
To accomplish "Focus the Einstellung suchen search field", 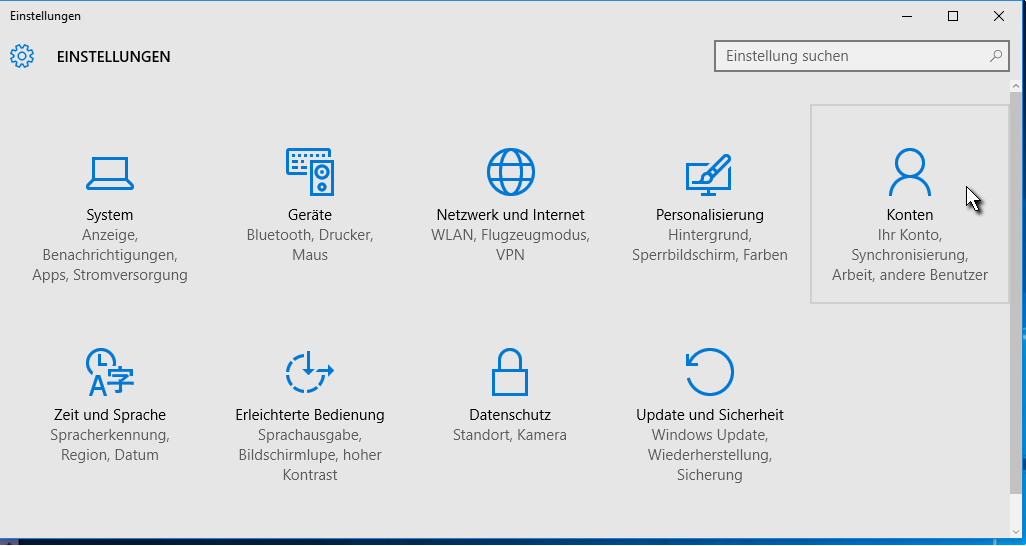I will (850, 56).
